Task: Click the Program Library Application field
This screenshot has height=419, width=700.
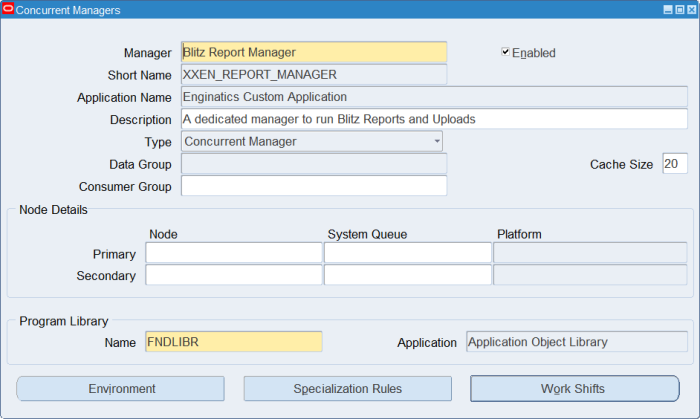Action: click(x=577, y=342)
